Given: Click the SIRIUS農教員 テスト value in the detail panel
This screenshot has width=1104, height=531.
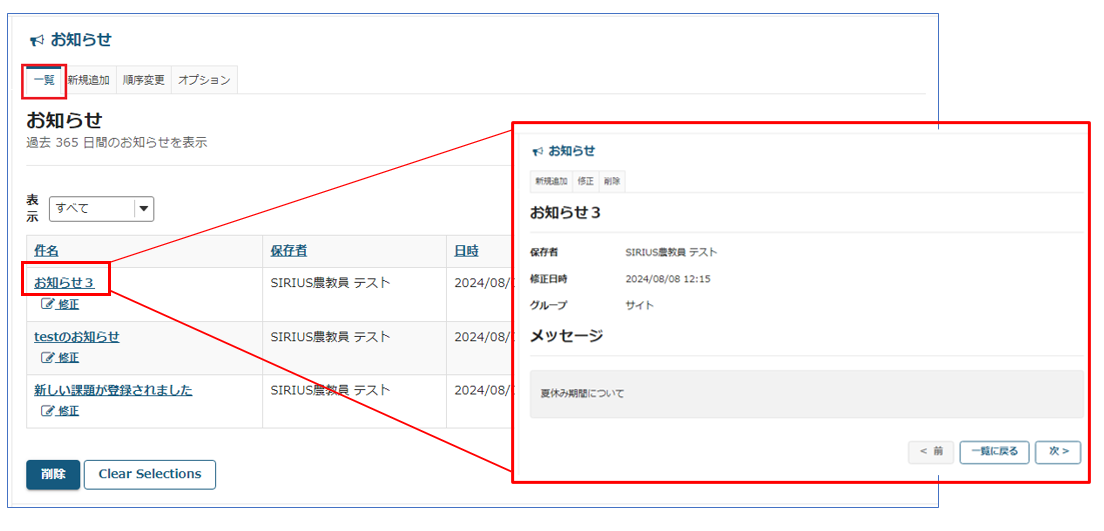Looking at the screenshot, I should [x=671, y=253].
